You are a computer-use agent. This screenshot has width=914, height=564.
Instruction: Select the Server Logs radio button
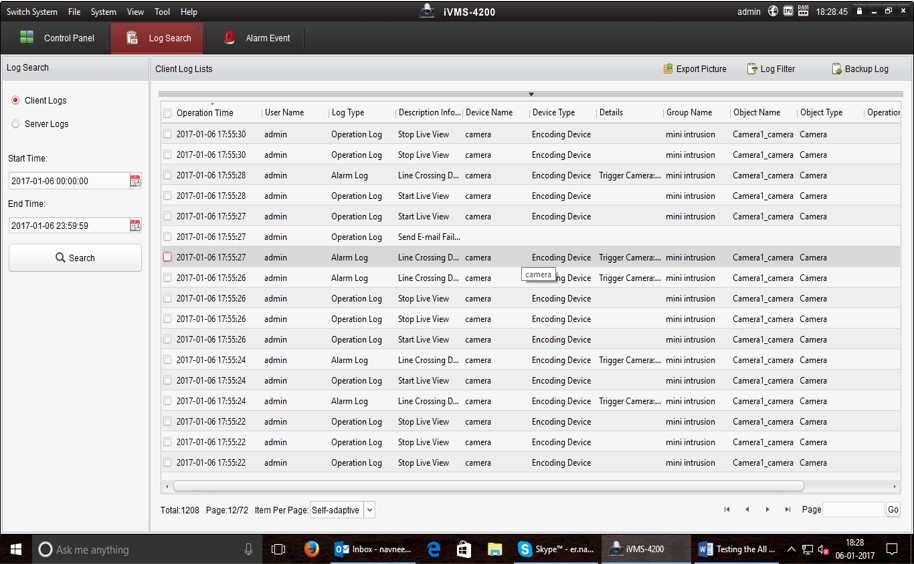[x=15, y=124]
